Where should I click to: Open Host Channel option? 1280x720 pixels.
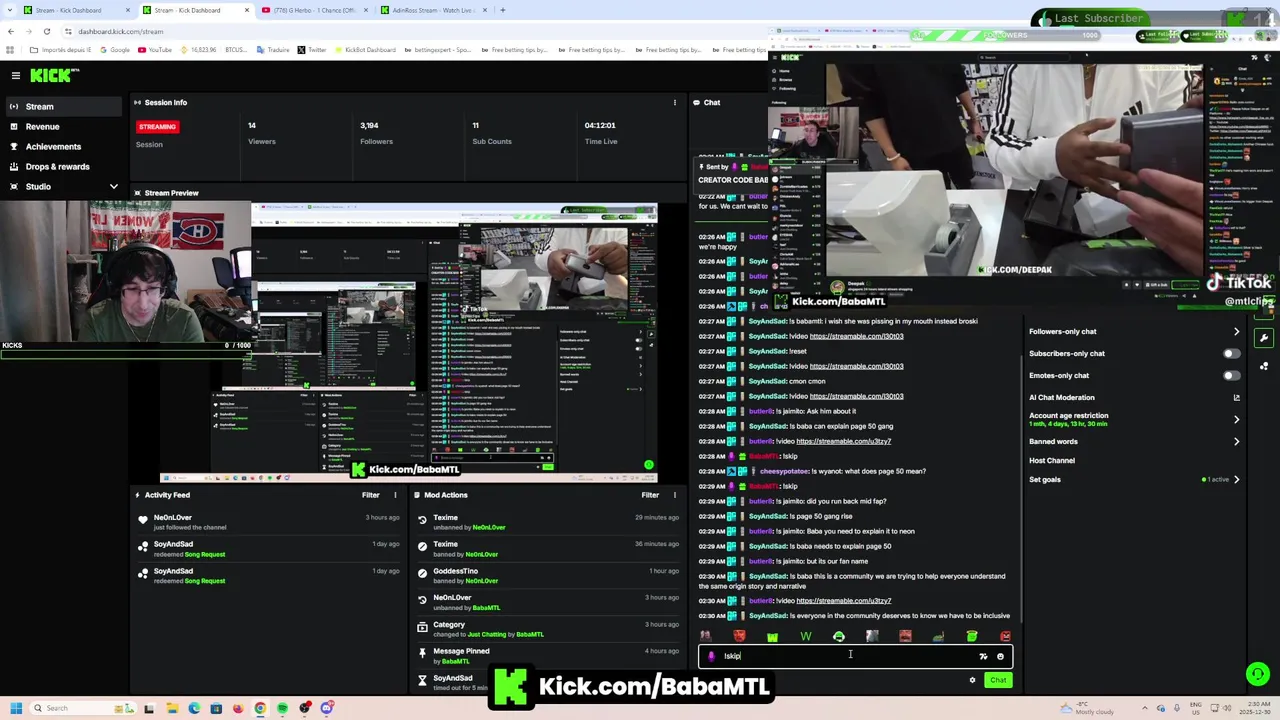1052,460
